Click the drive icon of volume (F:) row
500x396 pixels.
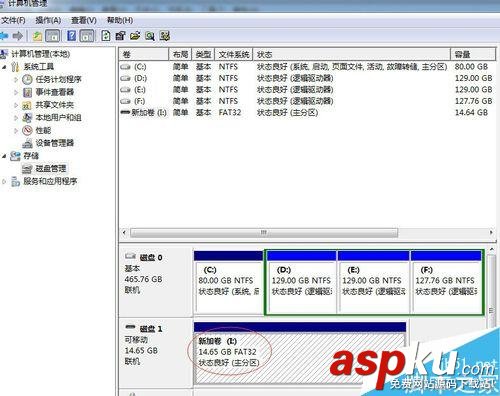125,101
